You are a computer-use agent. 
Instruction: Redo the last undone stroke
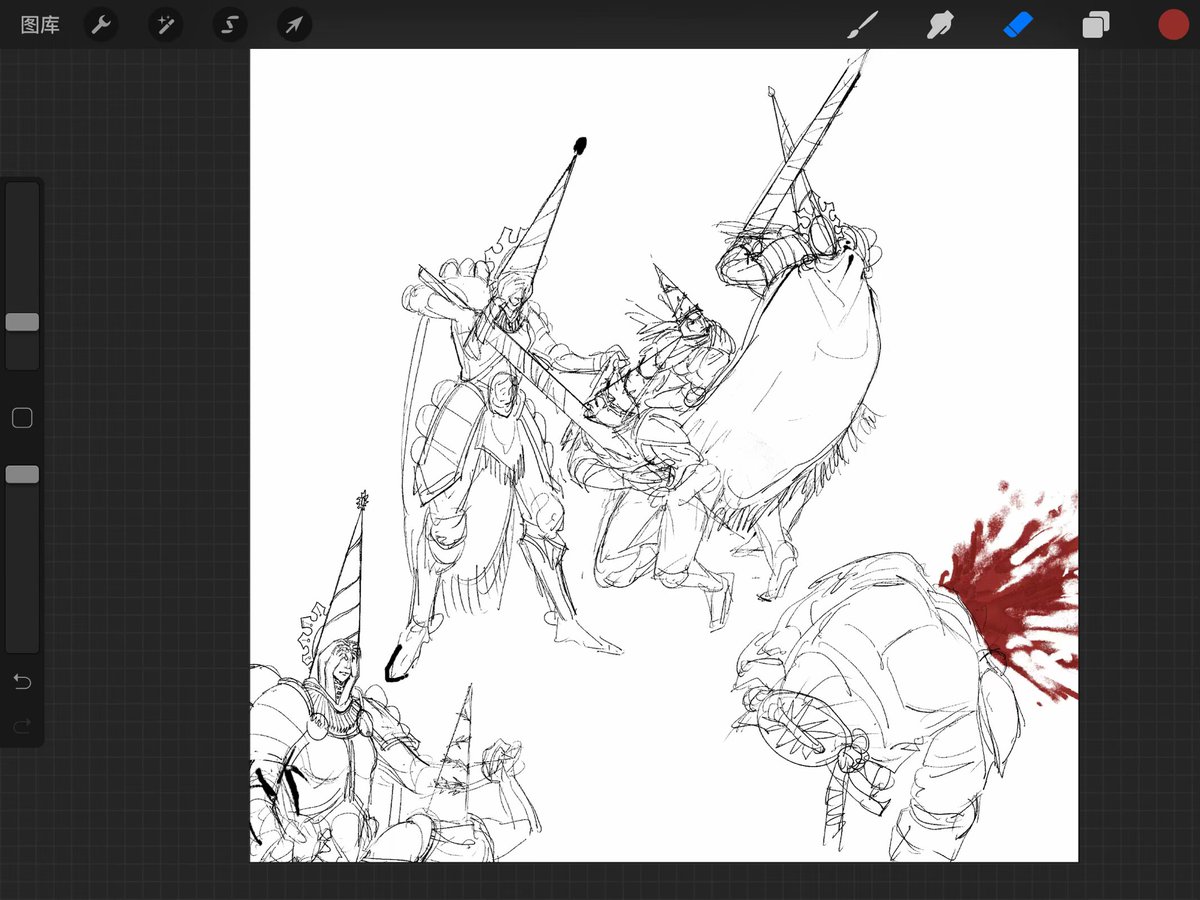pyautogui.click(x=22, y=725)
